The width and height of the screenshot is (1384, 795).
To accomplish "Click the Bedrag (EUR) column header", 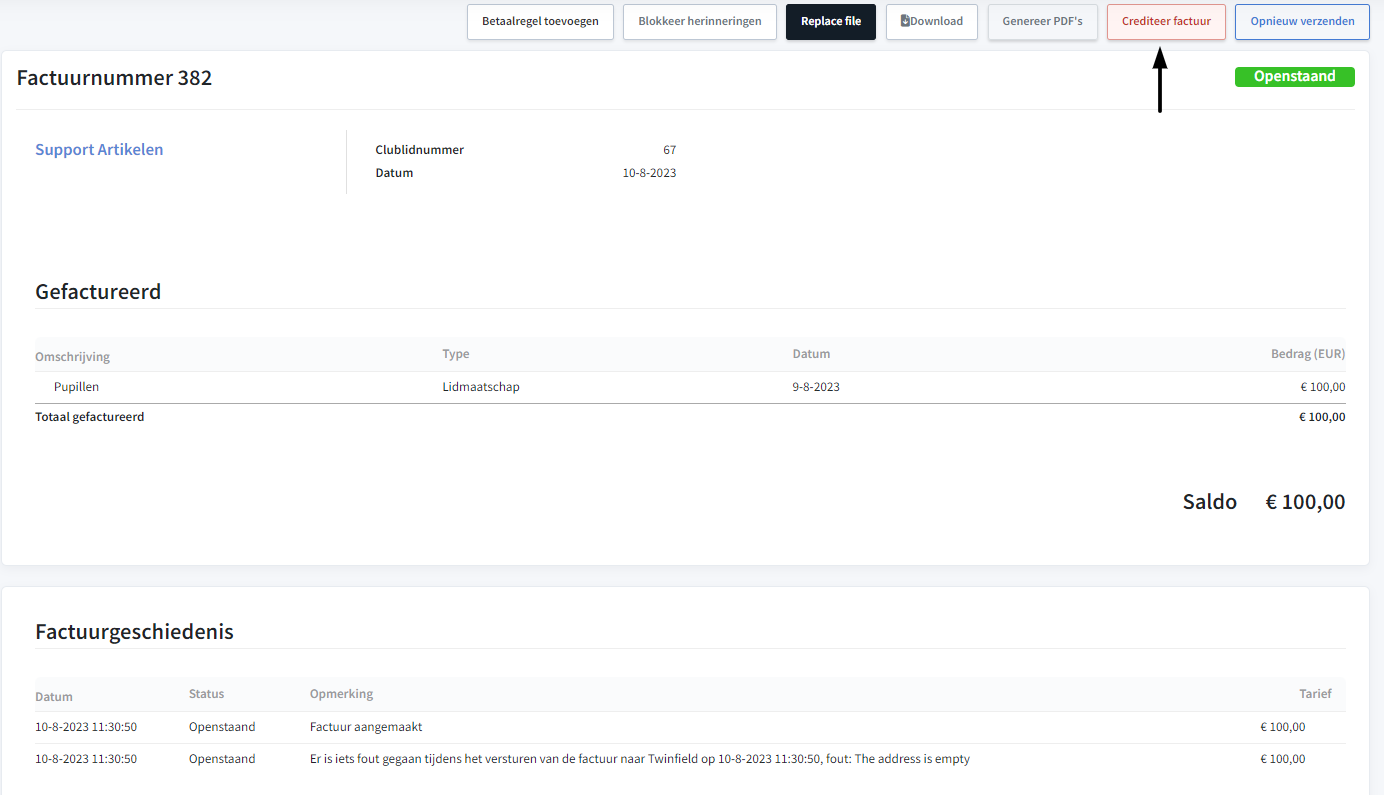I will point(1308,354).
